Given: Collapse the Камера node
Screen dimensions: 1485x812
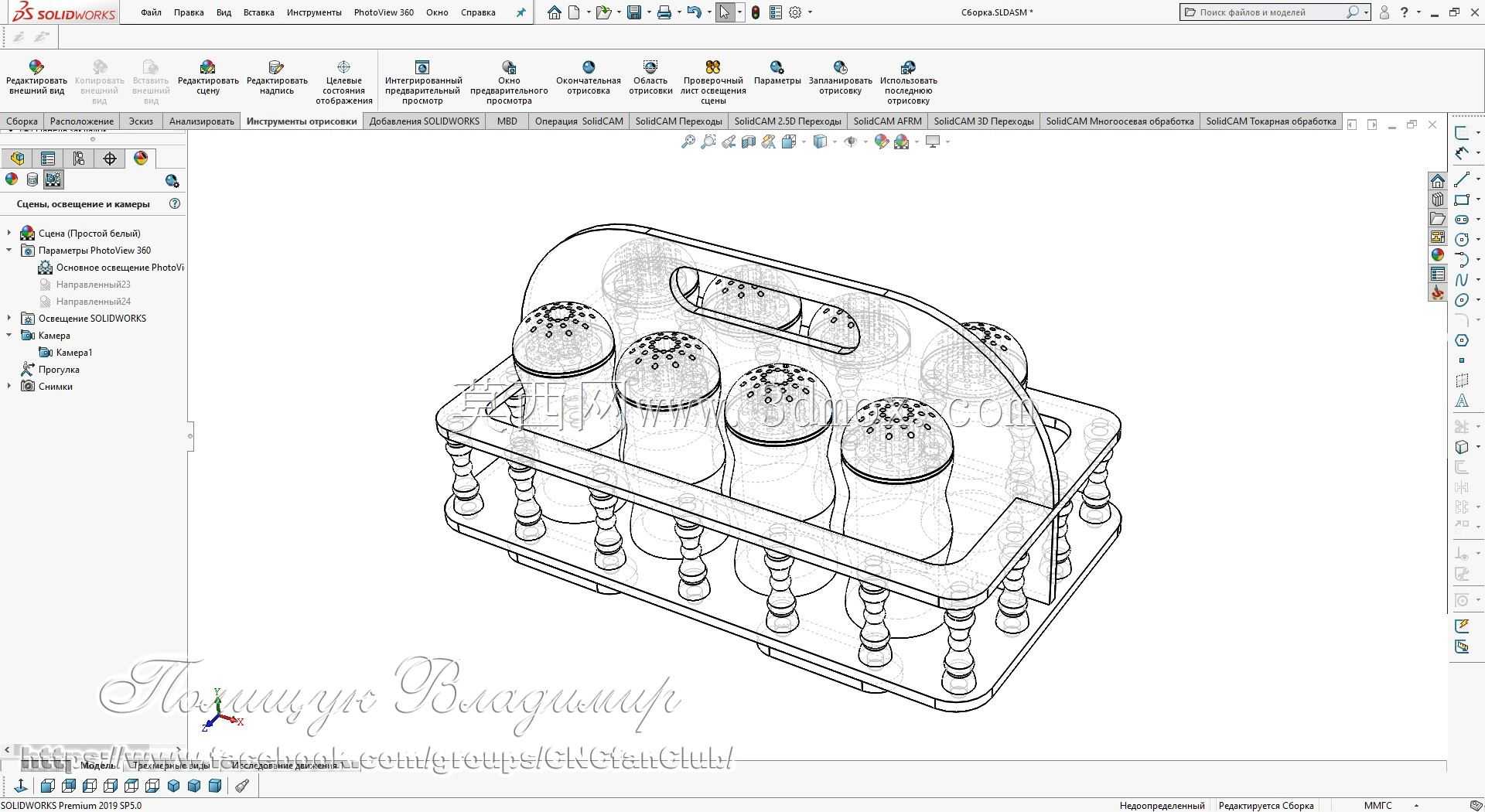Looking at the screenshot, I should click(x=9, y=335).
